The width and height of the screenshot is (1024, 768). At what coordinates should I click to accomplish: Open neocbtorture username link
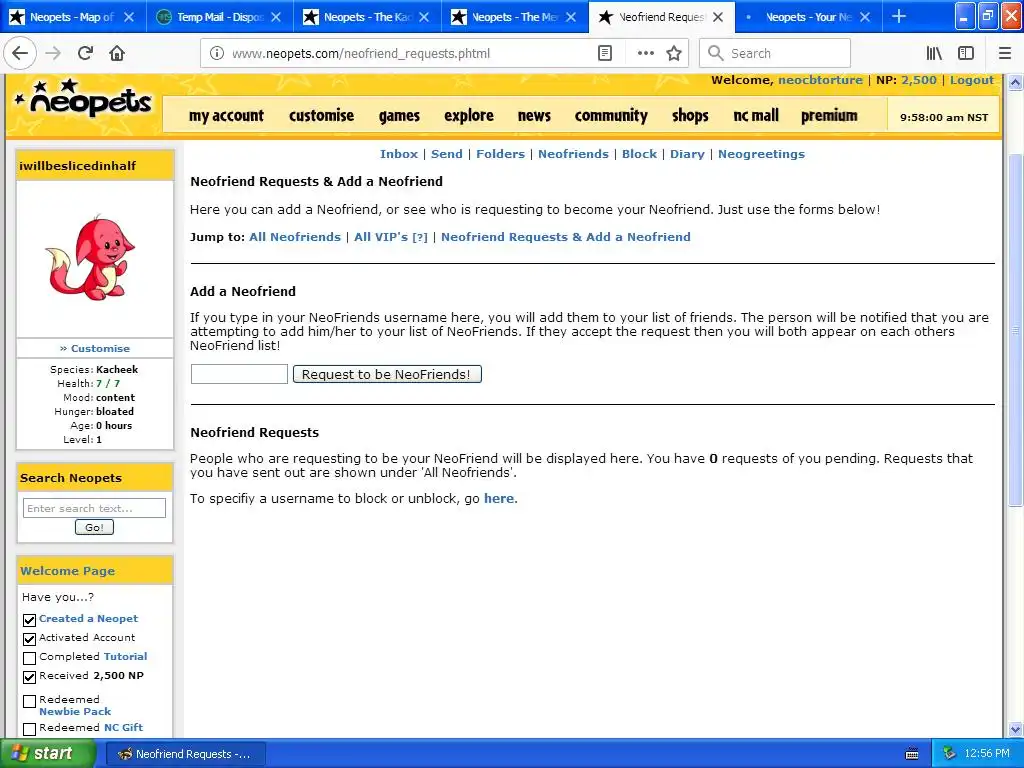pyautogui.click(x=820, y=80)
